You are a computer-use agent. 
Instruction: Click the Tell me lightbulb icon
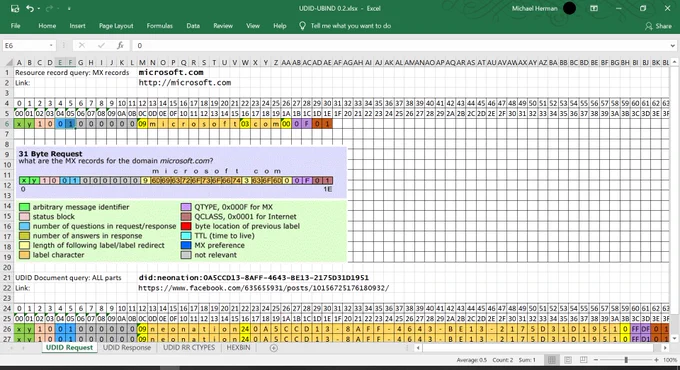[x=302, y=26]
